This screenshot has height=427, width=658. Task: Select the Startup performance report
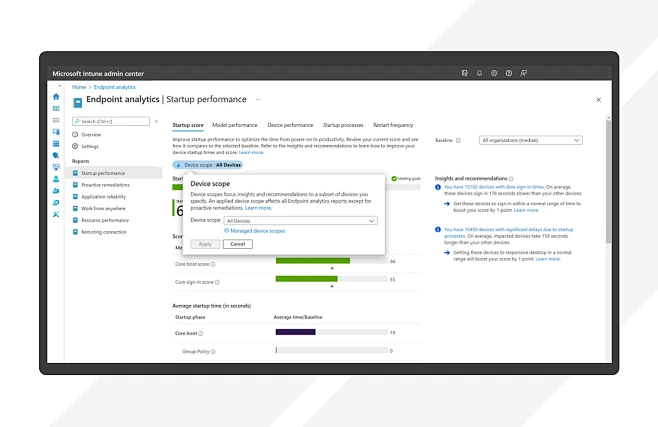tap(114, 173)
